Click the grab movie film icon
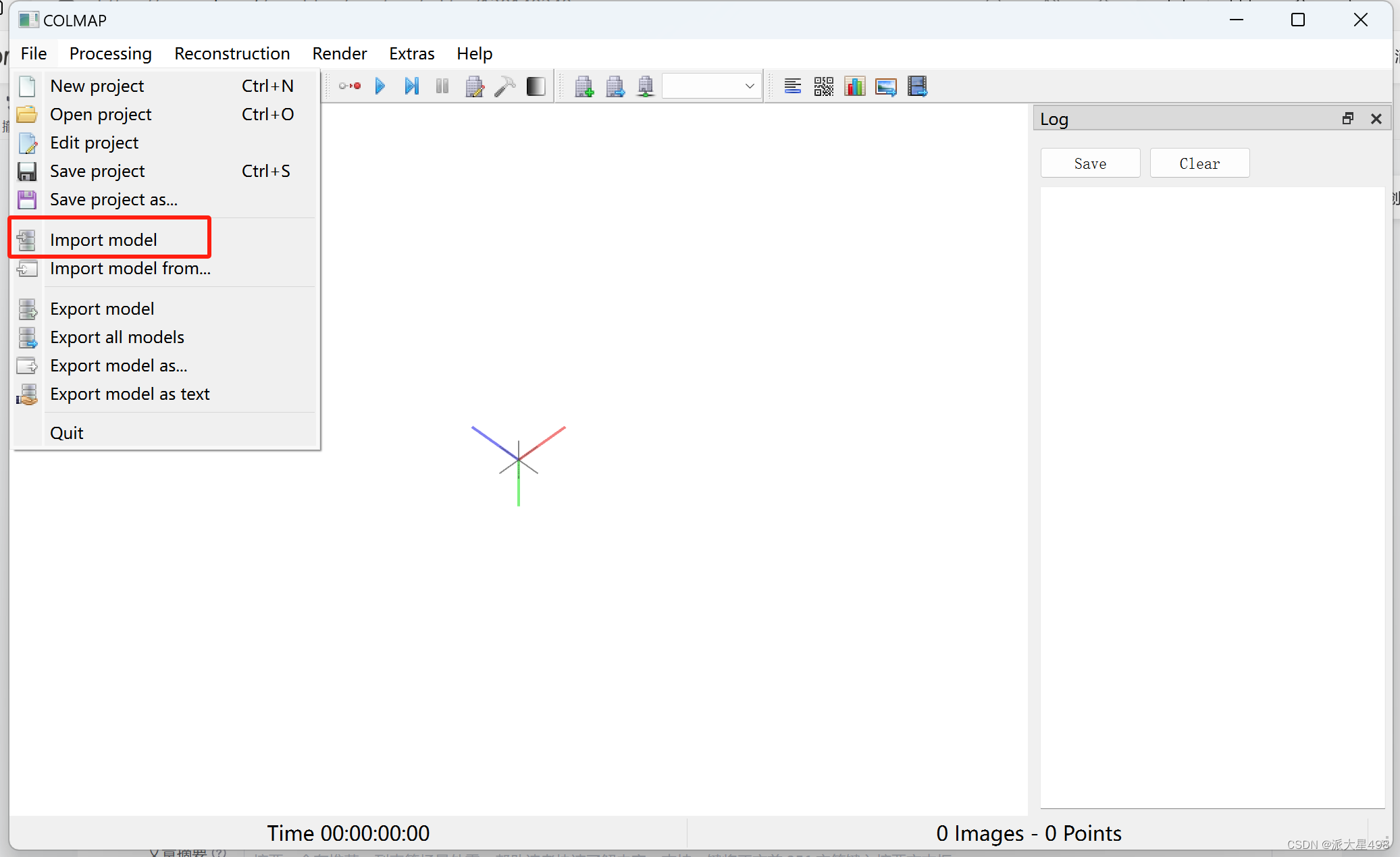The height and width of the screenshot is (857, 1400). 917,86
